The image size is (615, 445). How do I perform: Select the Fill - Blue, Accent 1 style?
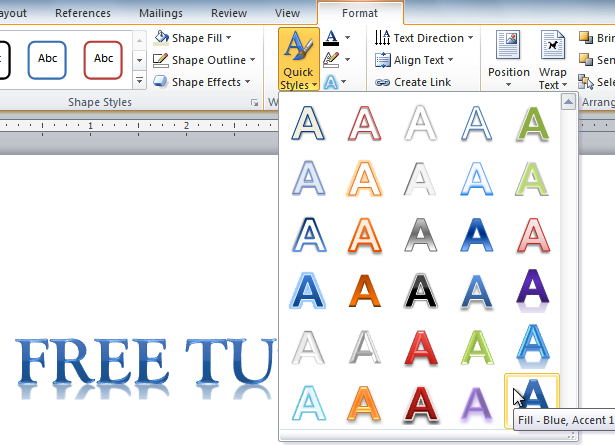coord(533,398)
